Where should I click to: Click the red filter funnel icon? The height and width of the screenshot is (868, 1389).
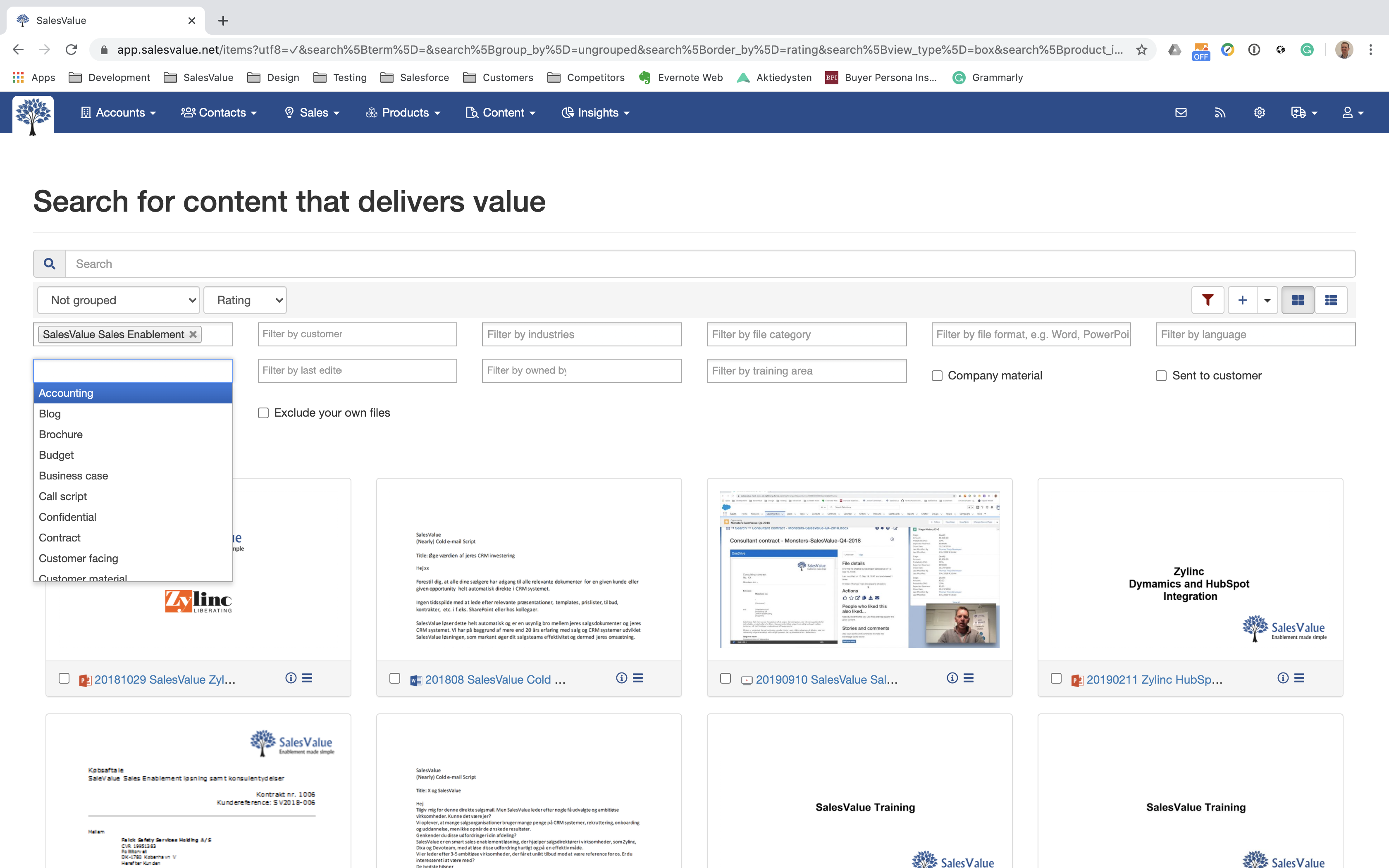(1207, 300)
